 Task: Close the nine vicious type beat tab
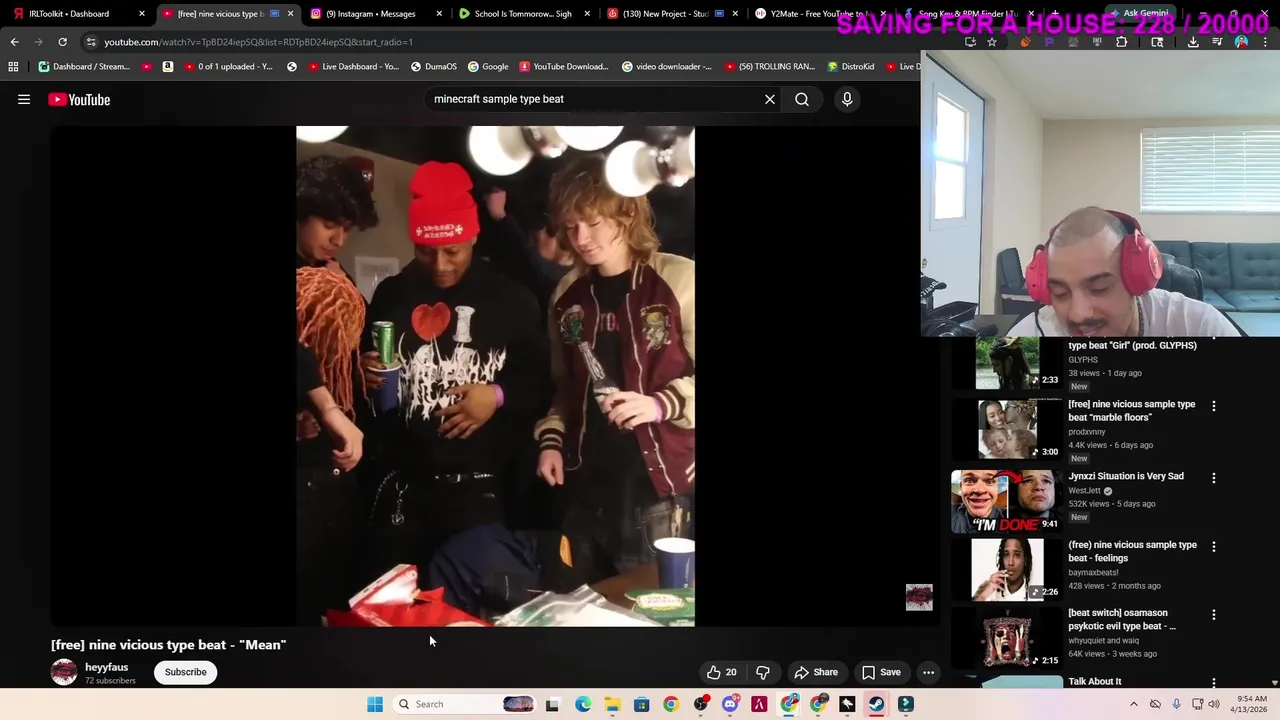click(290, 14)
